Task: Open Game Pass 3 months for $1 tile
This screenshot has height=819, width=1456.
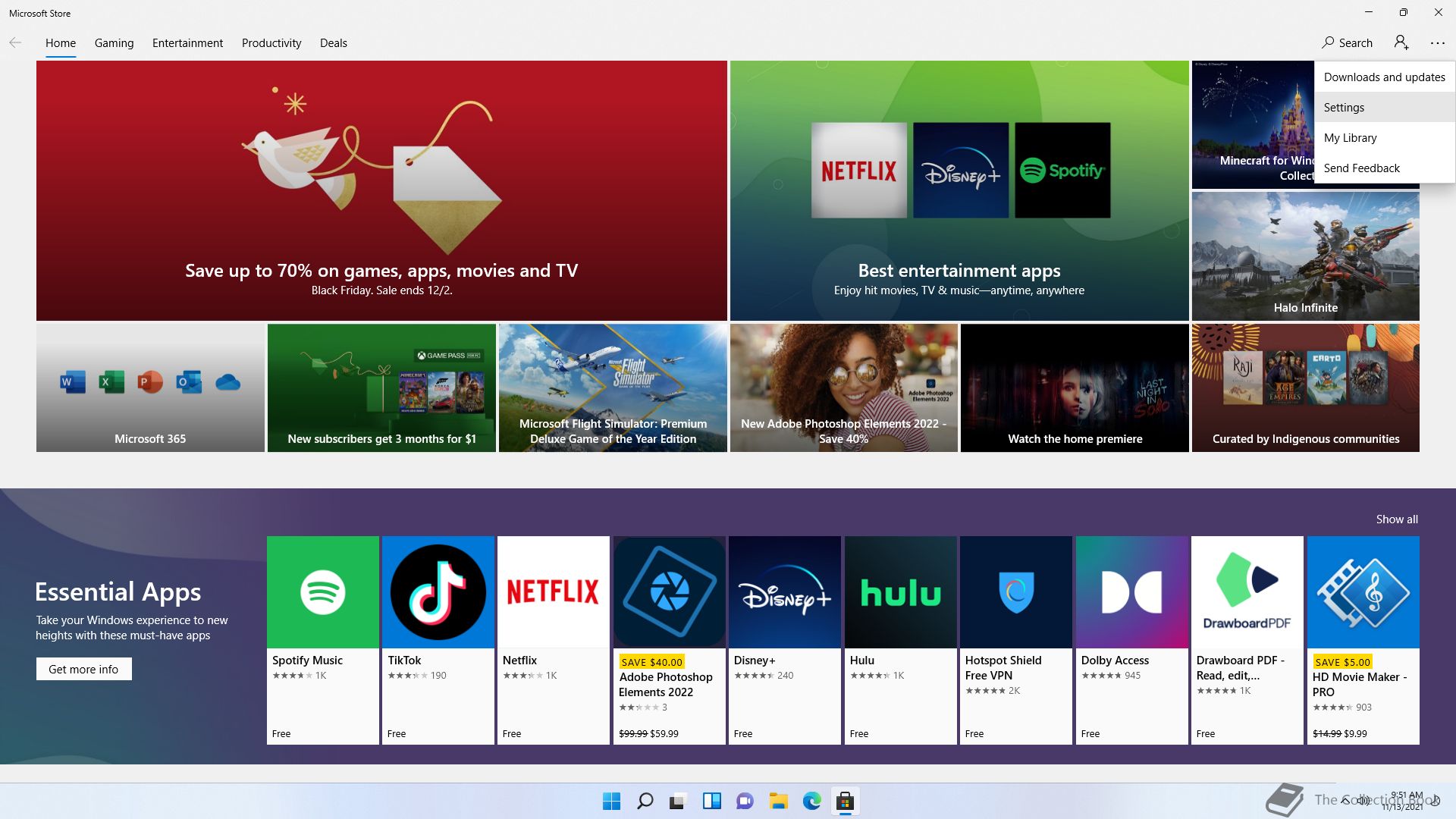Action: [x=381, y=388]
